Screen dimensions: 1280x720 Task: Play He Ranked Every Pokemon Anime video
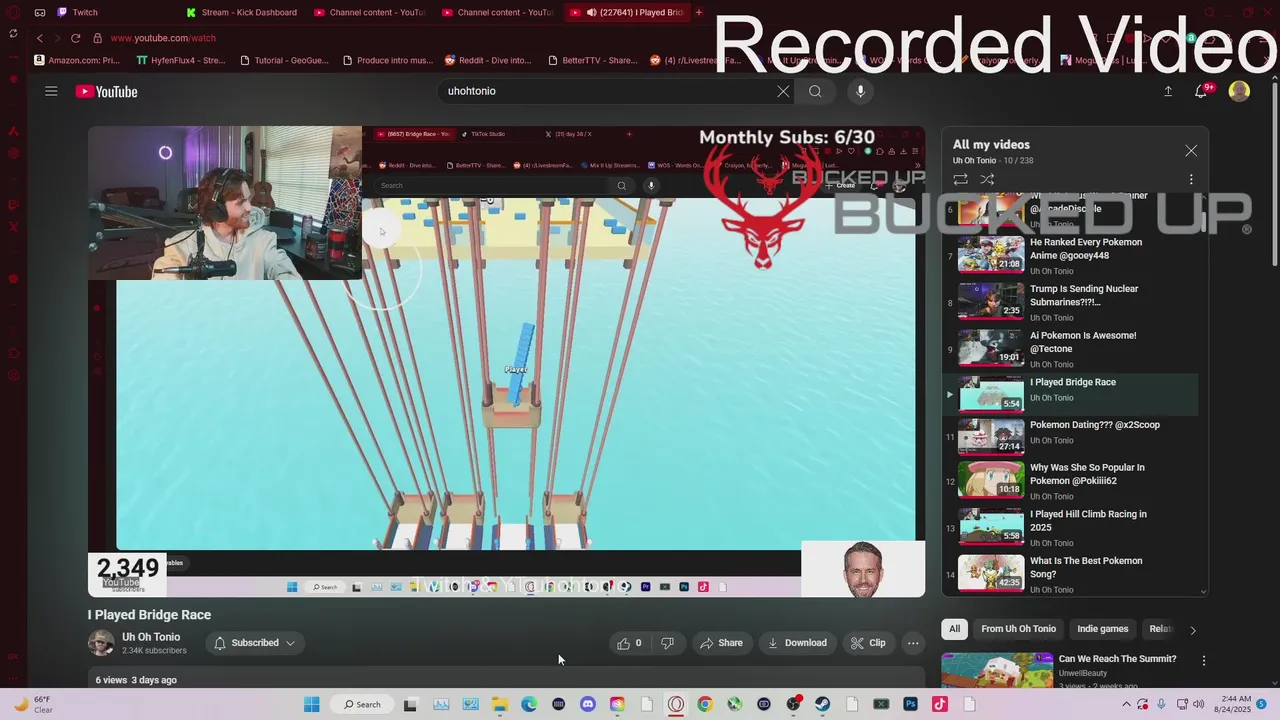(x=1070, y=255)
